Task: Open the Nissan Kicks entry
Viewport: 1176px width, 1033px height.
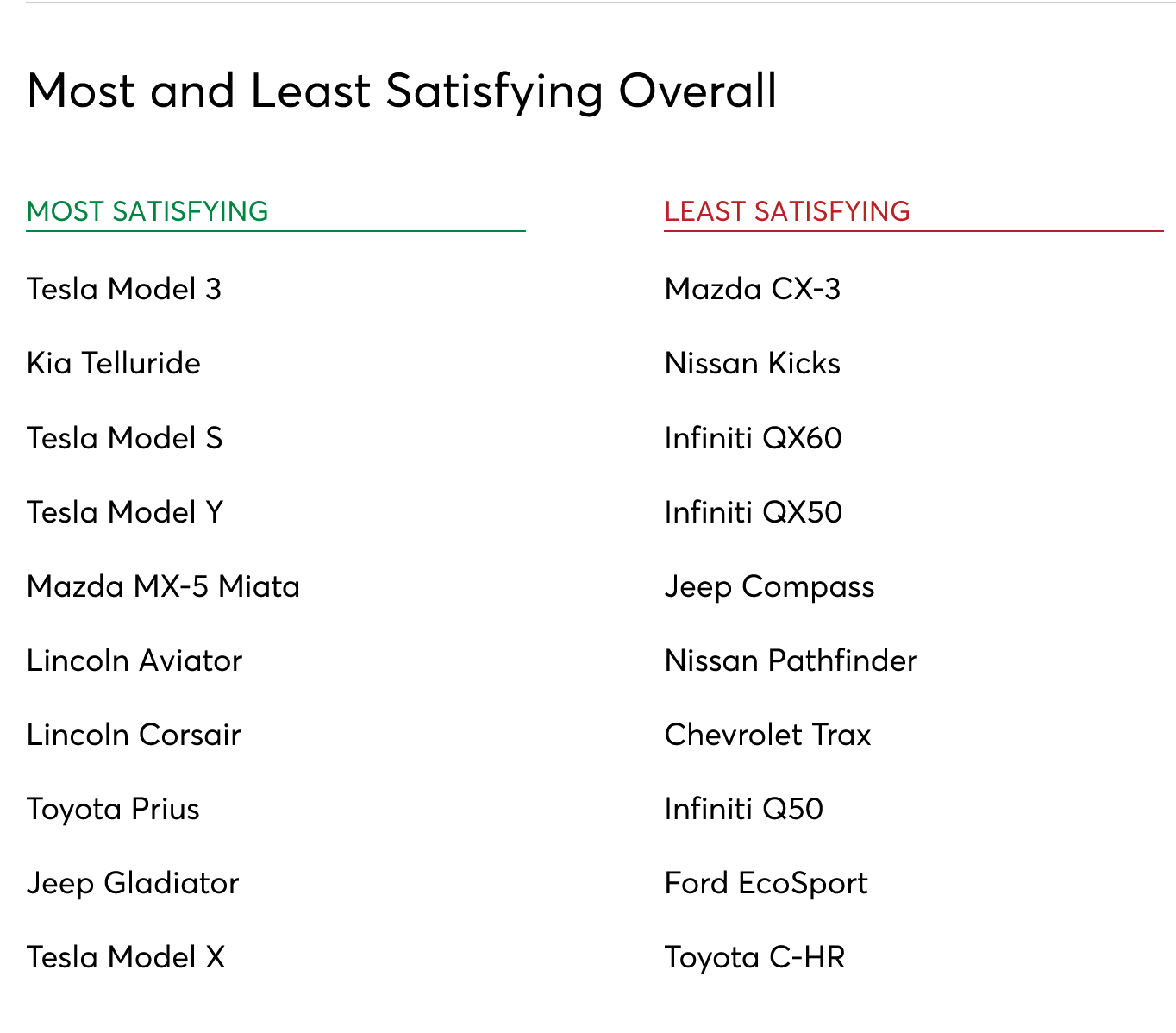Action: click(x=753, y=363)
